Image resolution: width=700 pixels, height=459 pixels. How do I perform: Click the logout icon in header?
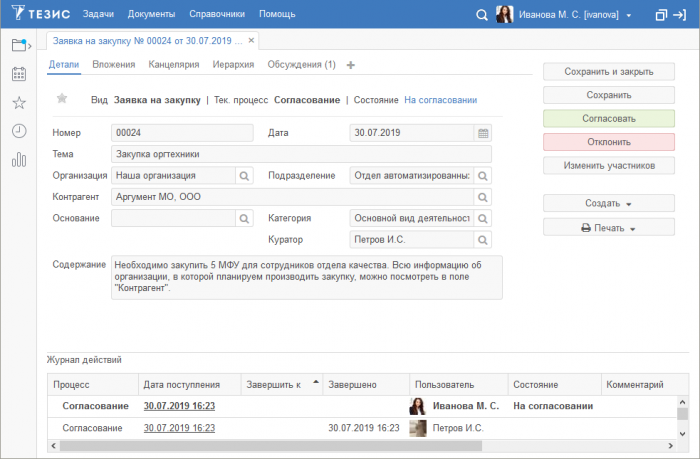click(685, 15)
